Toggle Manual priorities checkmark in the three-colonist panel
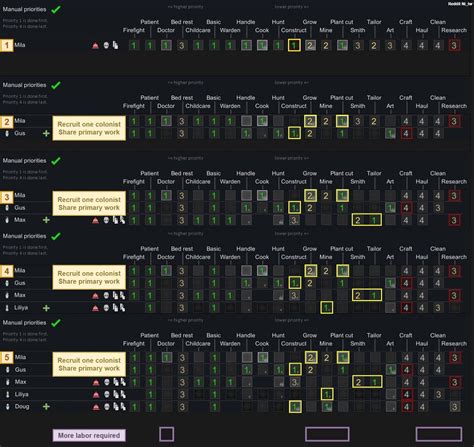This screenshot has height=447, width=474. [56, 161]
